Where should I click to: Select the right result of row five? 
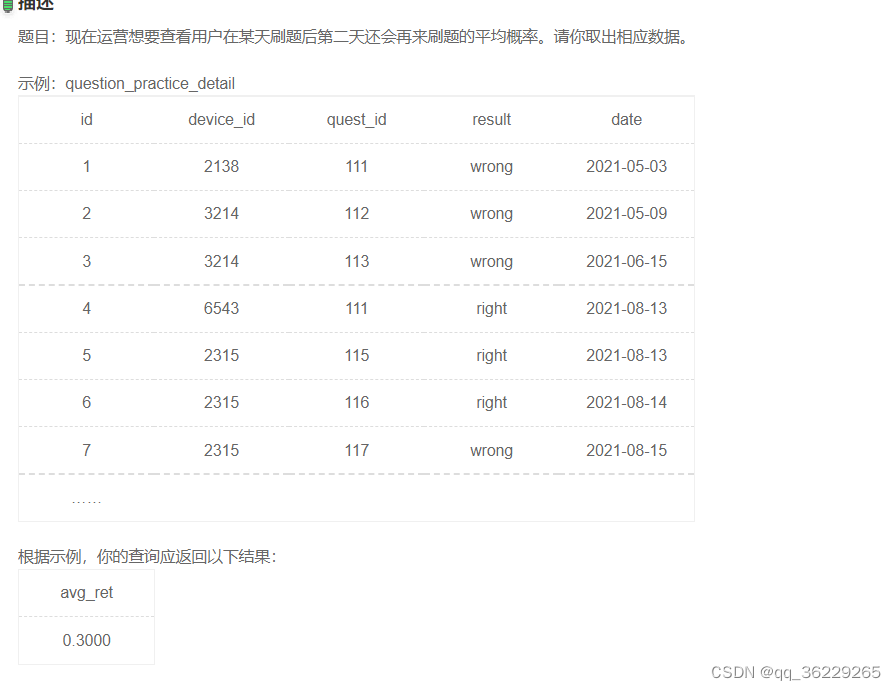point(491,355)
